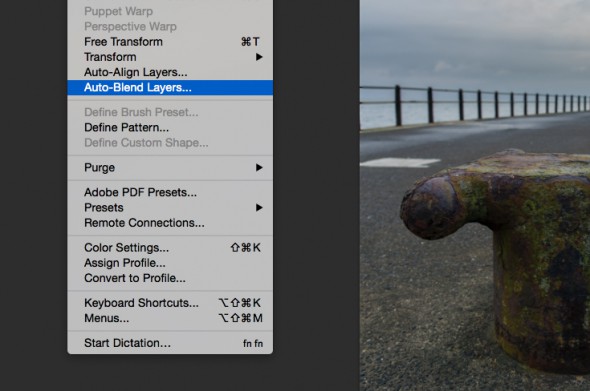Screen dimensions: 590x391
Task: Choose Convert to Profile option
Action: click(x=170, y=278)
